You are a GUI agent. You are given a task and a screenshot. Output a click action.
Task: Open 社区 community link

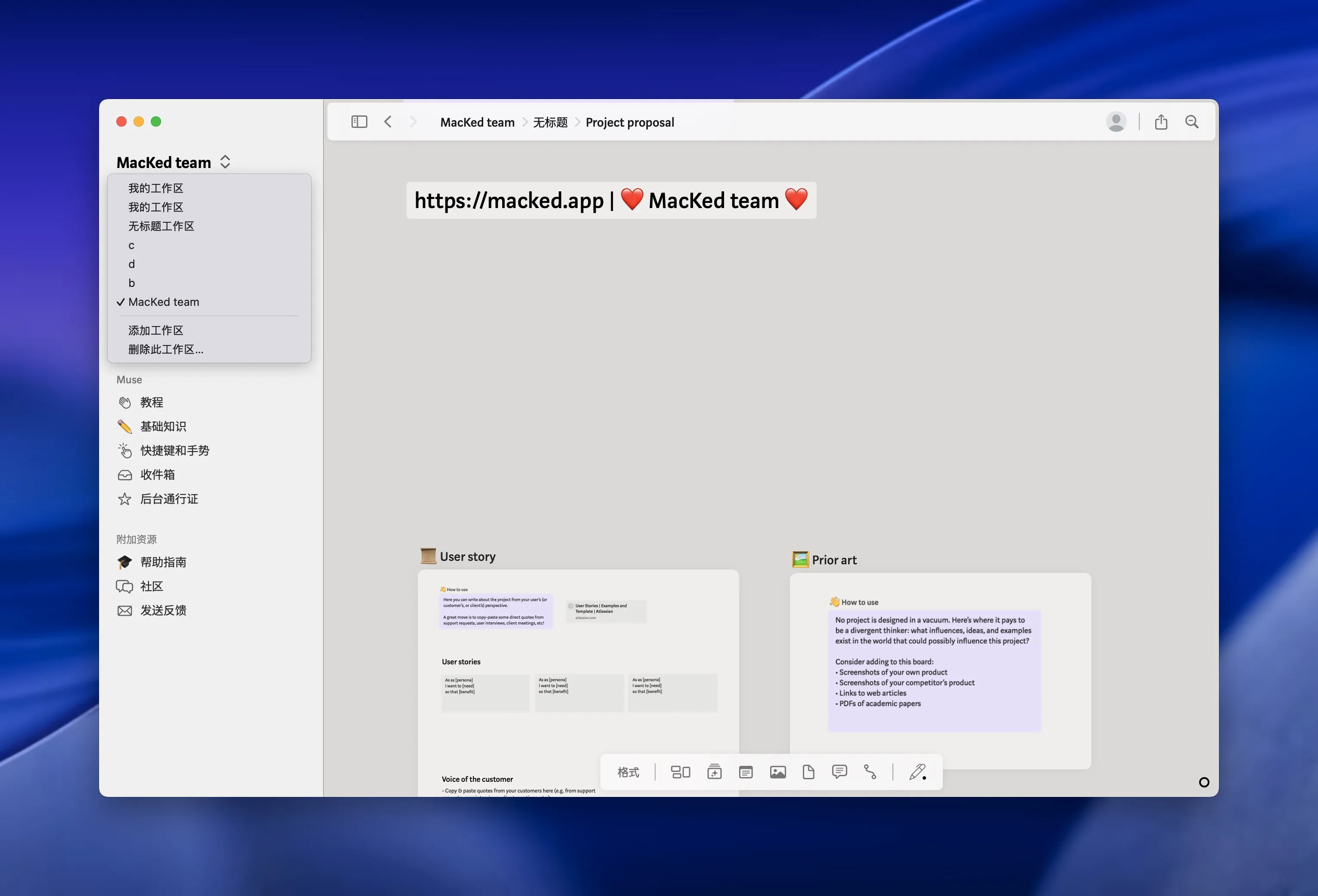click(152, 586)
